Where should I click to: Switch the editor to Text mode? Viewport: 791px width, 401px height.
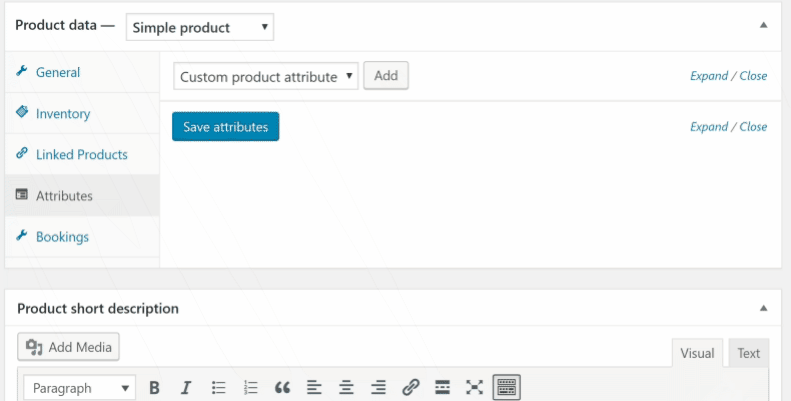(x=748, y=353)
